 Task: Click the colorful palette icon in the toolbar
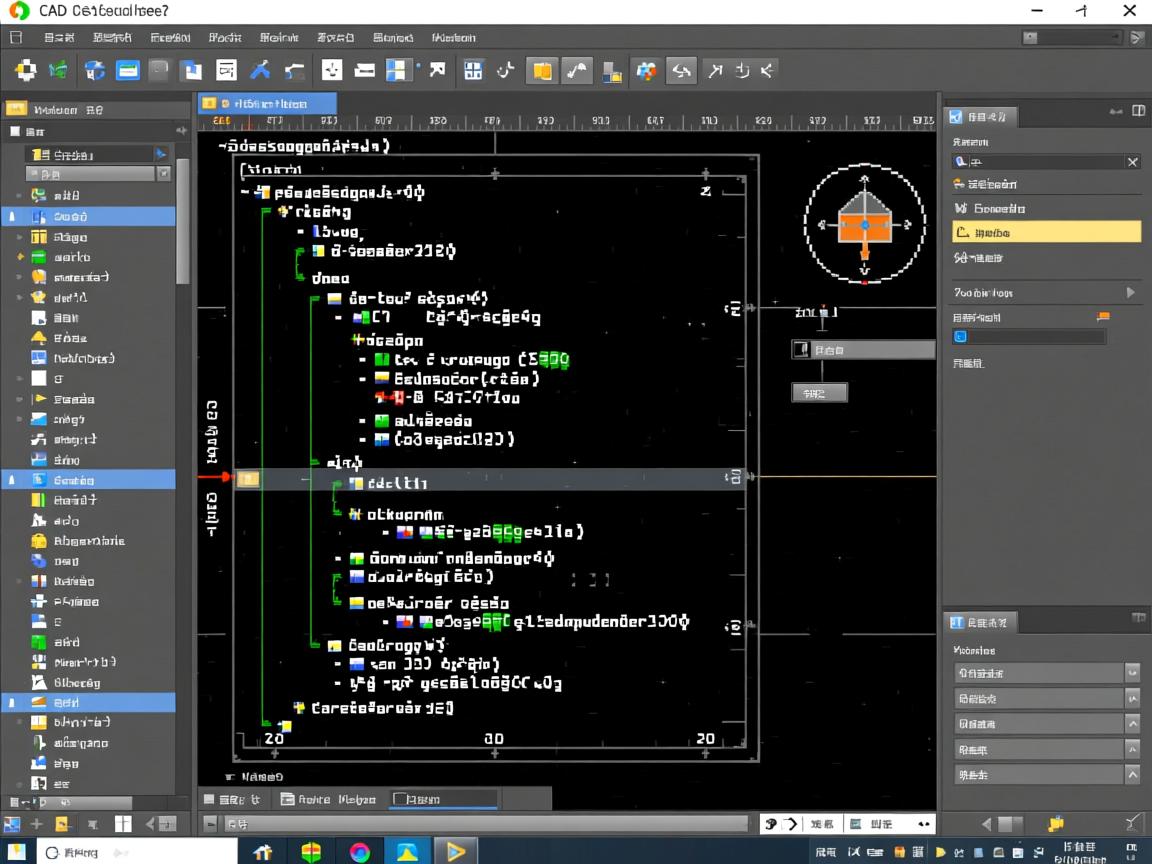pyautogui.click(x=646, y=70)
